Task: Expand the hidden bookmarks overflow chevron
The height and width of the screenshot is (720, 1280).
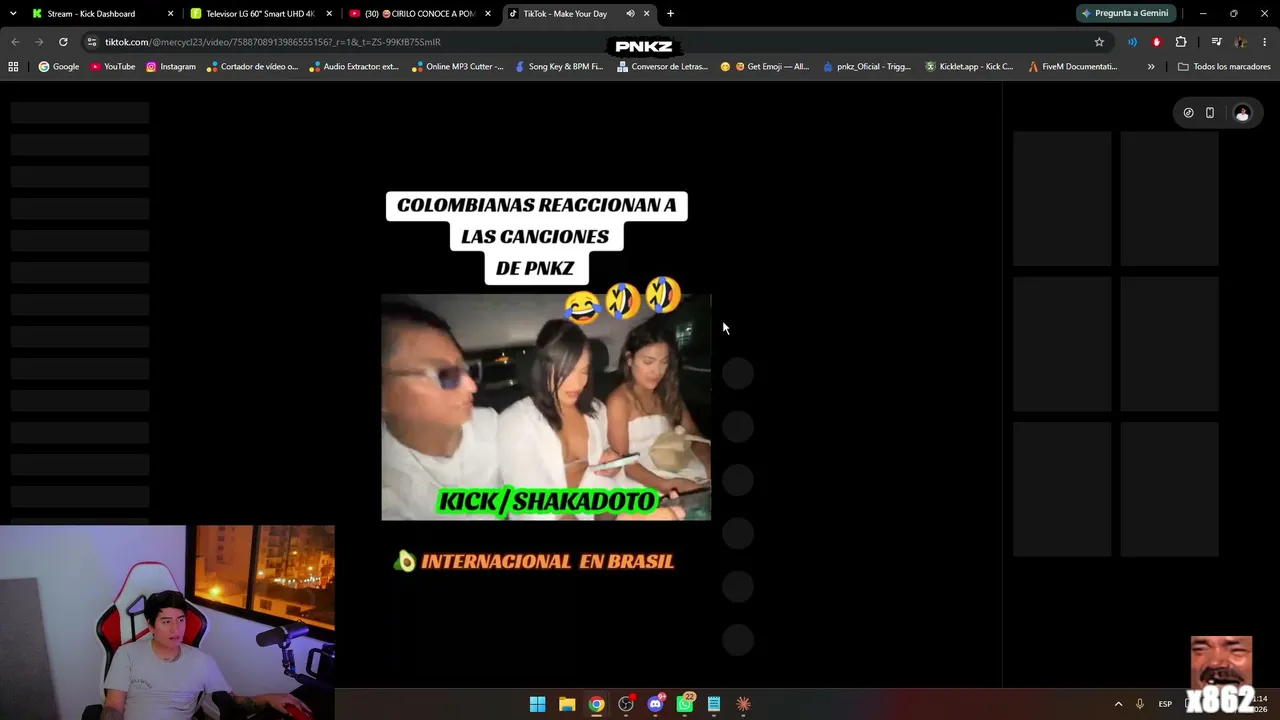Action: click(1151, 67)
